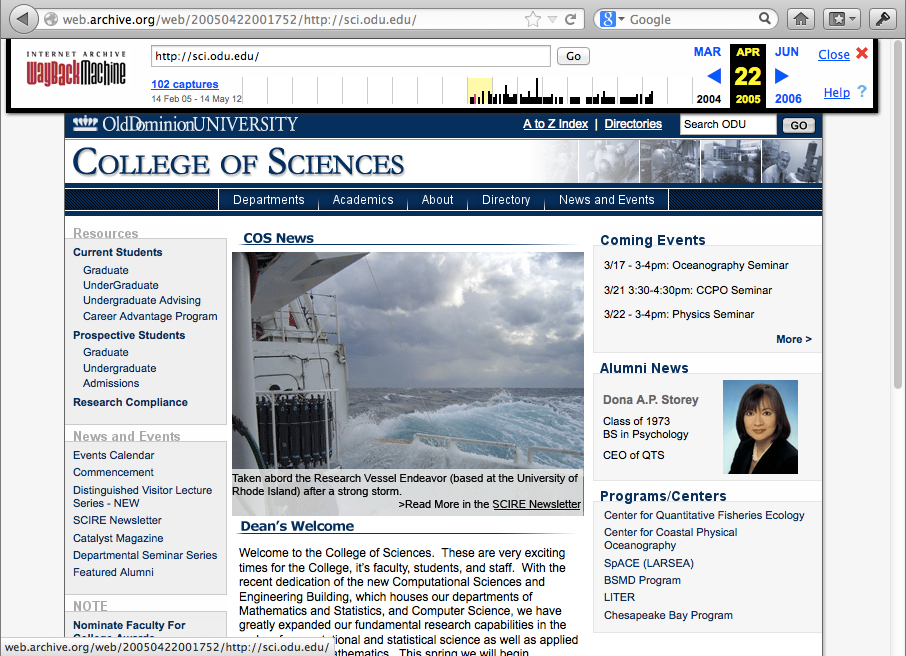Click the ODU search GO button
Viewport: 906px width, 656px height.
799,125
